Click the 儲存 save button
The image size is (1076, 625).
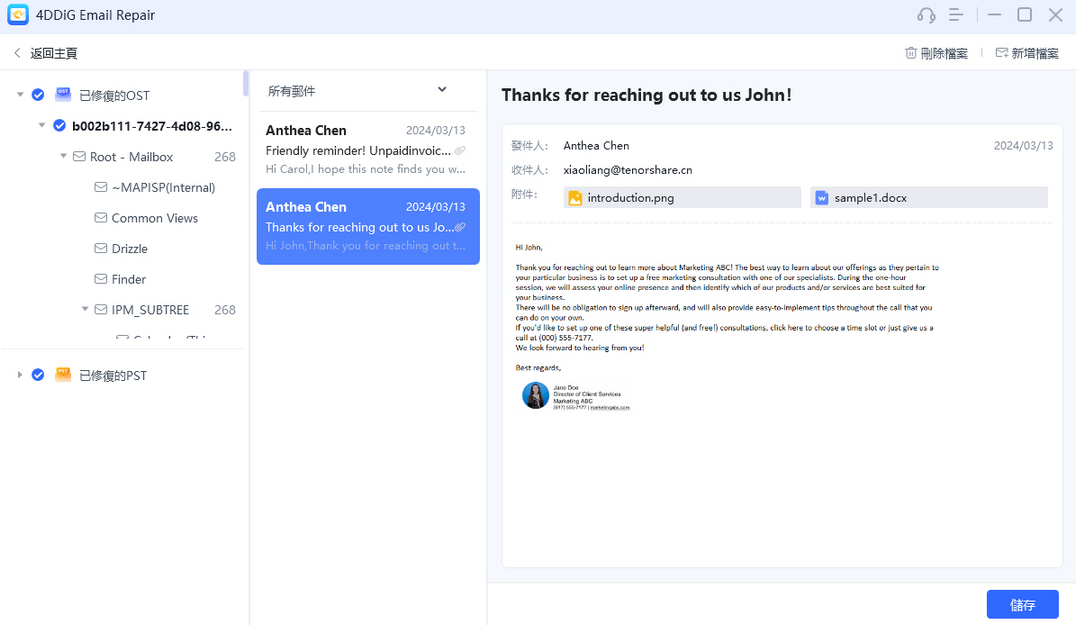(1022, 604)
